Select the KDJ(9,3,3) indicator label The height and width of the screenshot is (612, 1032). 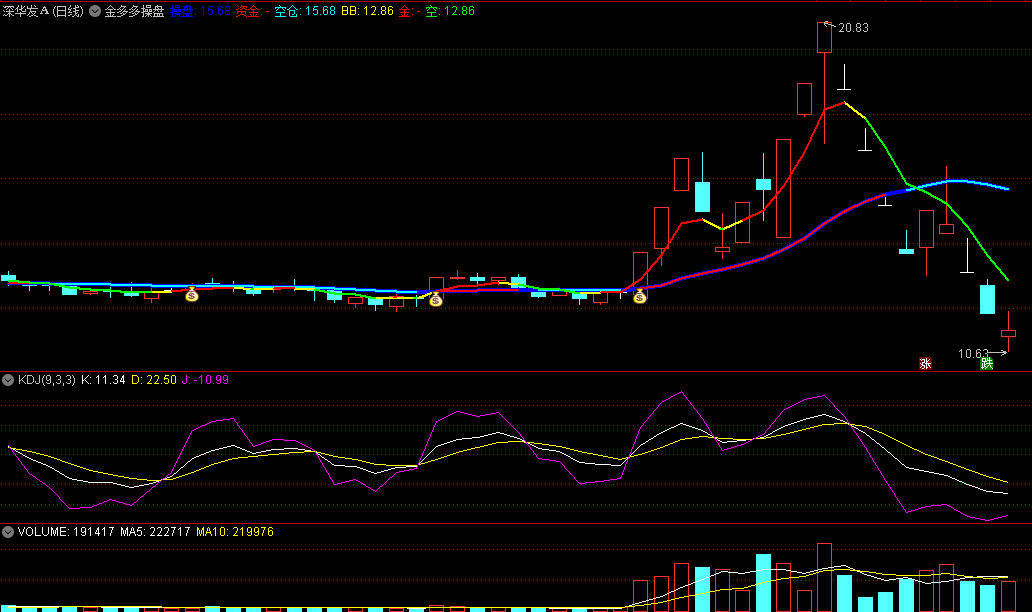click(x=46, y=380)
